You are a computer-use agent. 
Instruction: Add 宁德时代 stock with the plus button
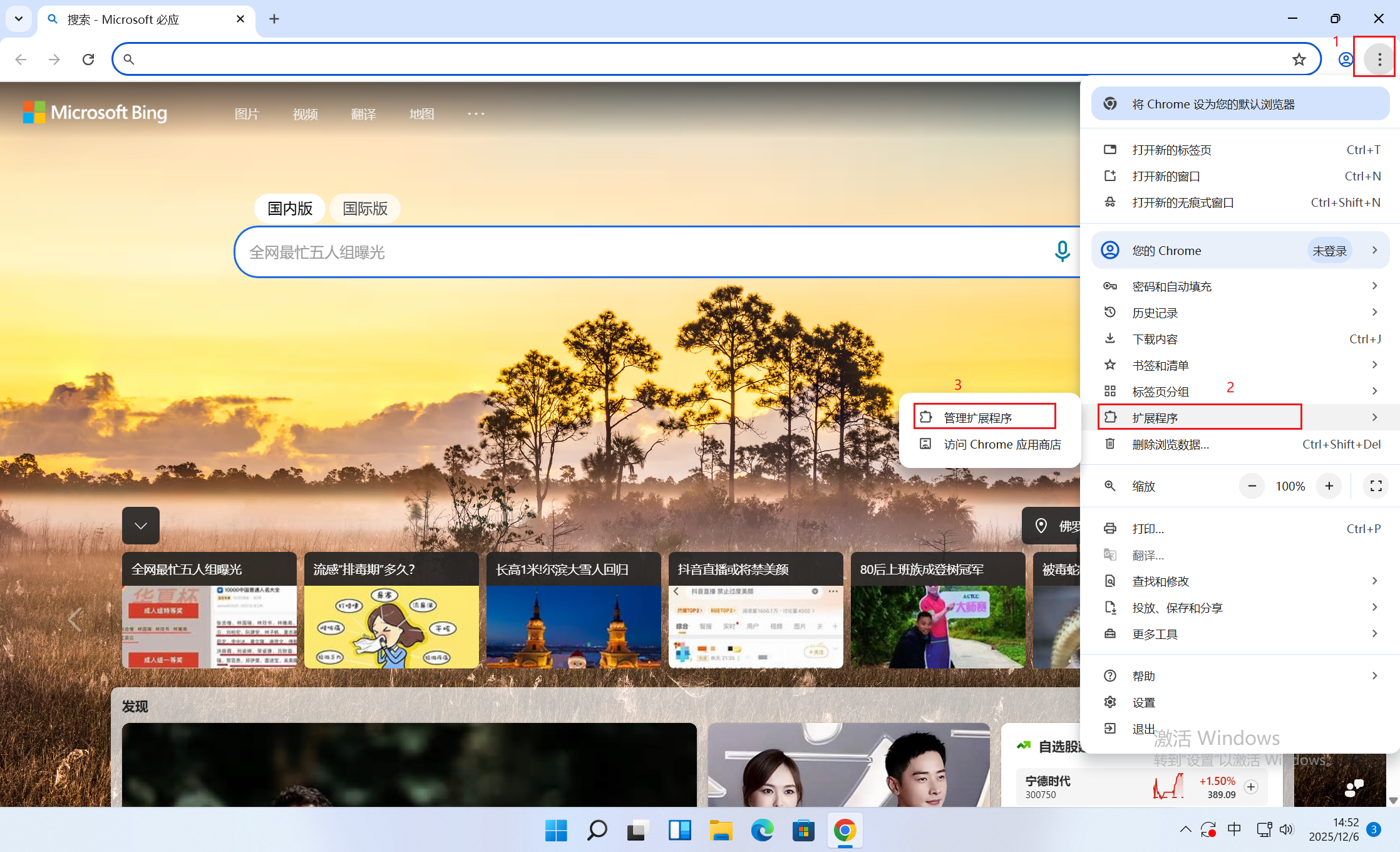click(x=1251, y=787)
